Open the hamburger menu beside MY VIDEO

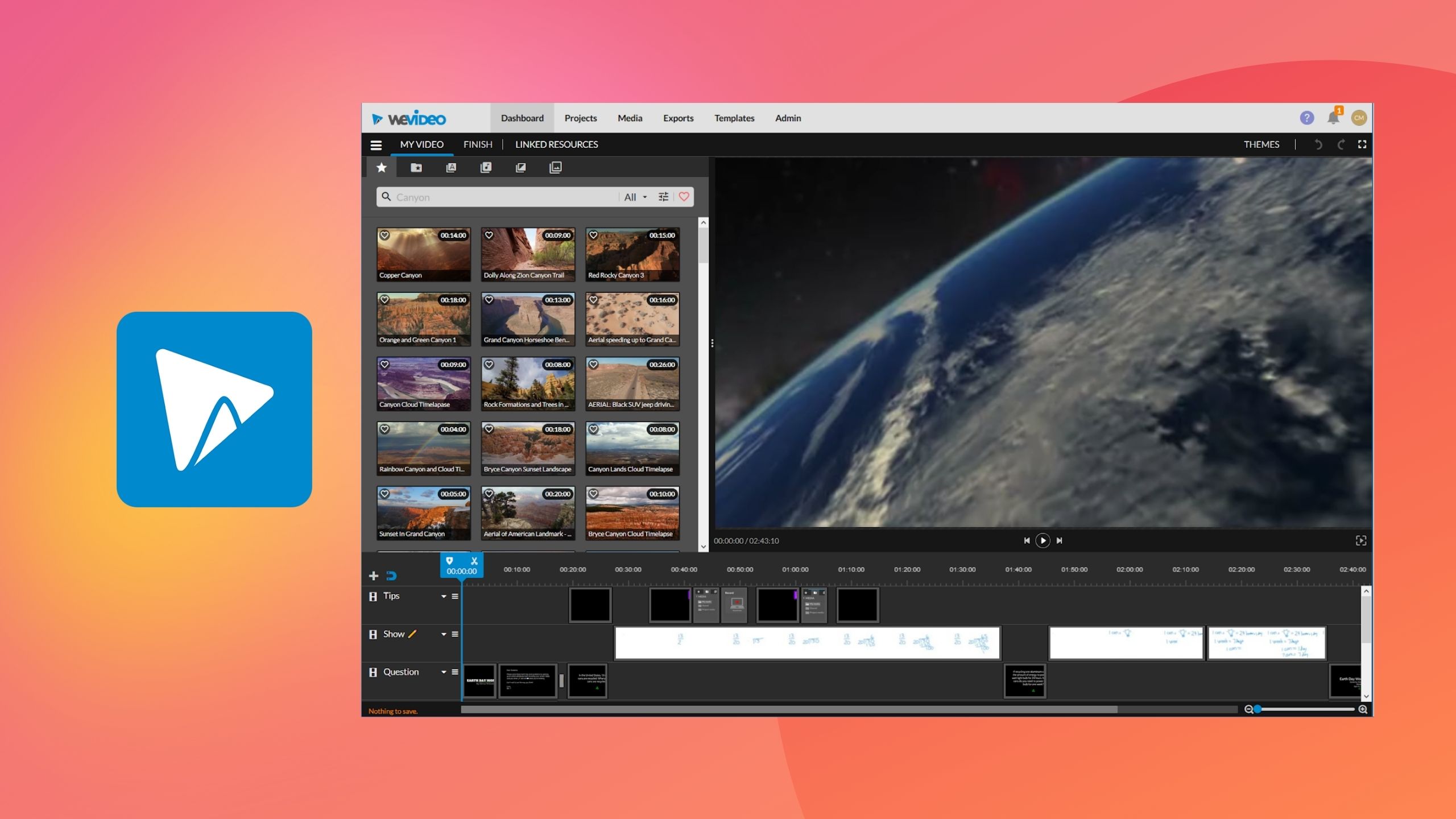[376, 145]
